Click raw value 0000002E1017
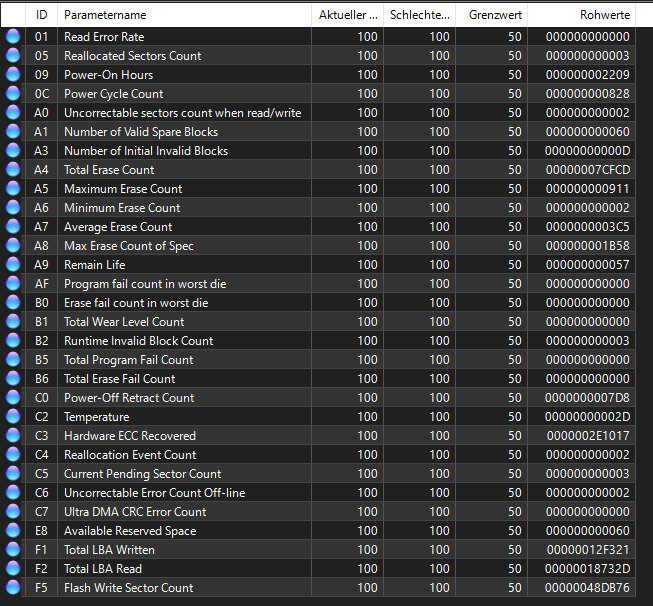The image size is (653, 606). (x=588, y=436)
